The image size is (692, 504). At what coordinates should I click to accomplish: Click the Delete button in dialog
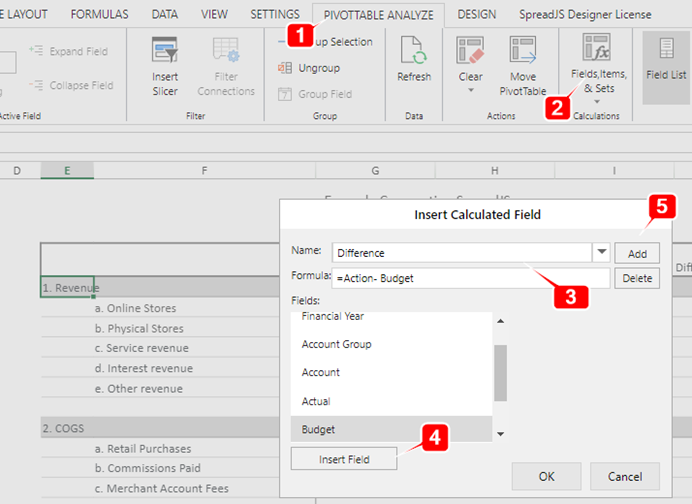tap(637, 278)
